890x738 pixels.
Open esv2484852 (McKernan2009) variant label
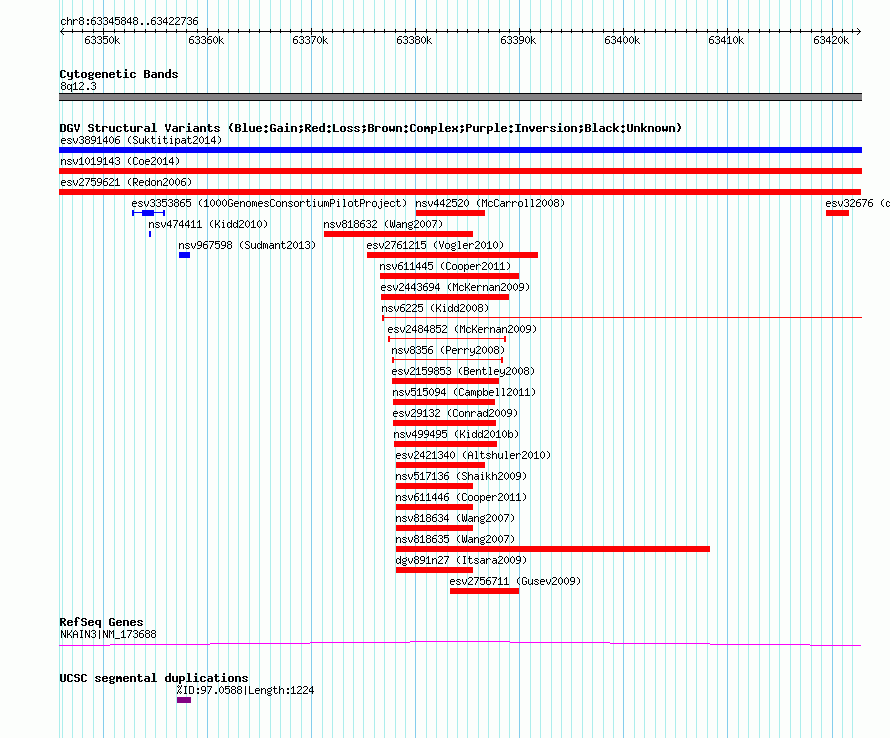point(462,329)
